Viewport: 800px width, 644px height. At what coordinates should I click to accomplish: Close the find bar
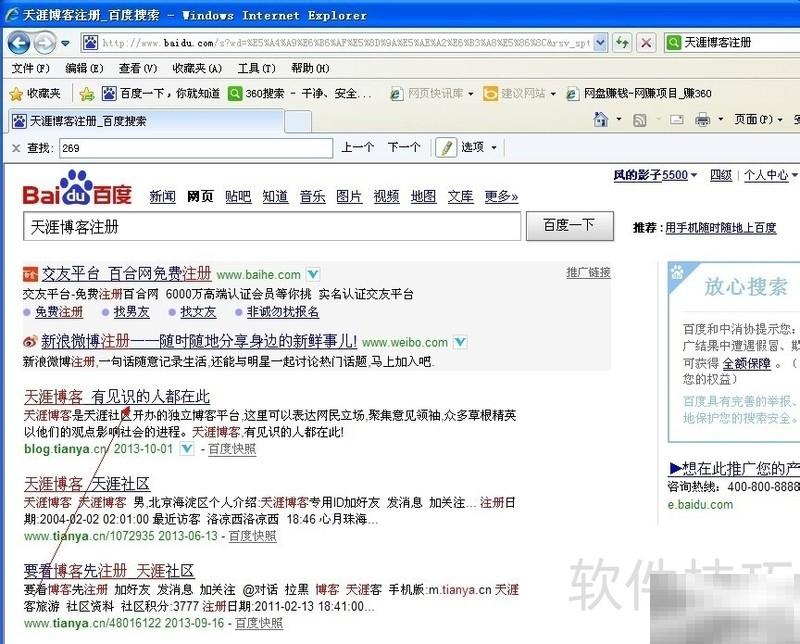(x=16, y=148)
